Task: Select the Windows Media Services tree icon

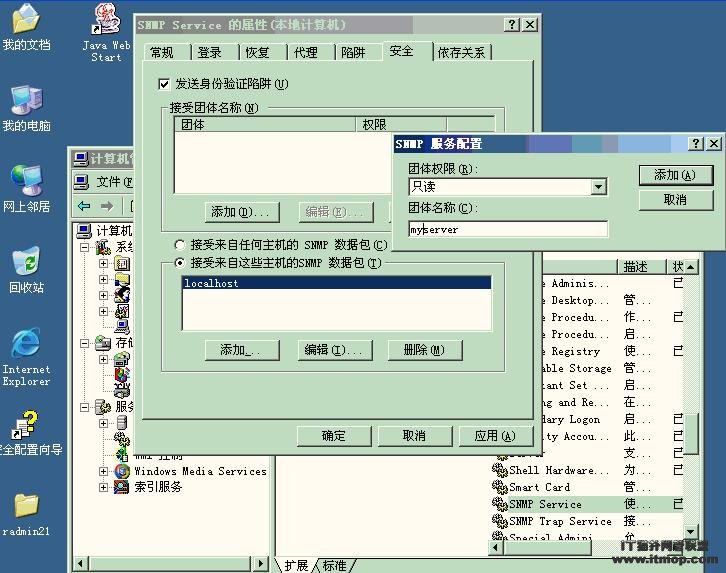Action: [x=122, y=471]
